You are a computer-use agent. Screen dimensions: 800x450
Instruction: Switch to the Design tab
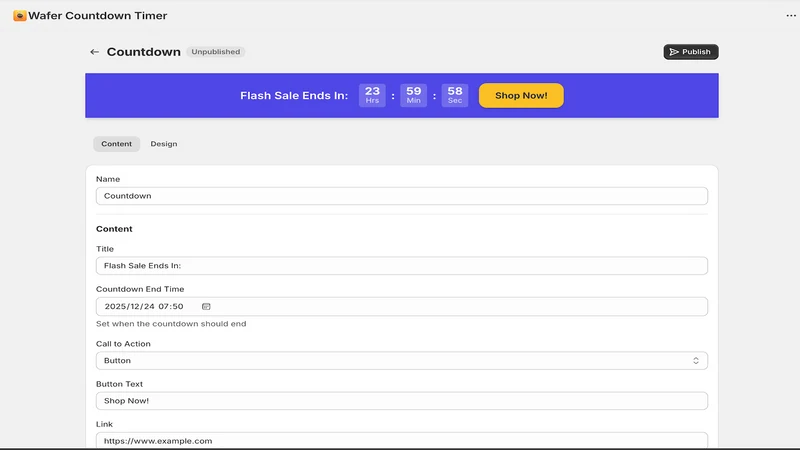[164, 144]
